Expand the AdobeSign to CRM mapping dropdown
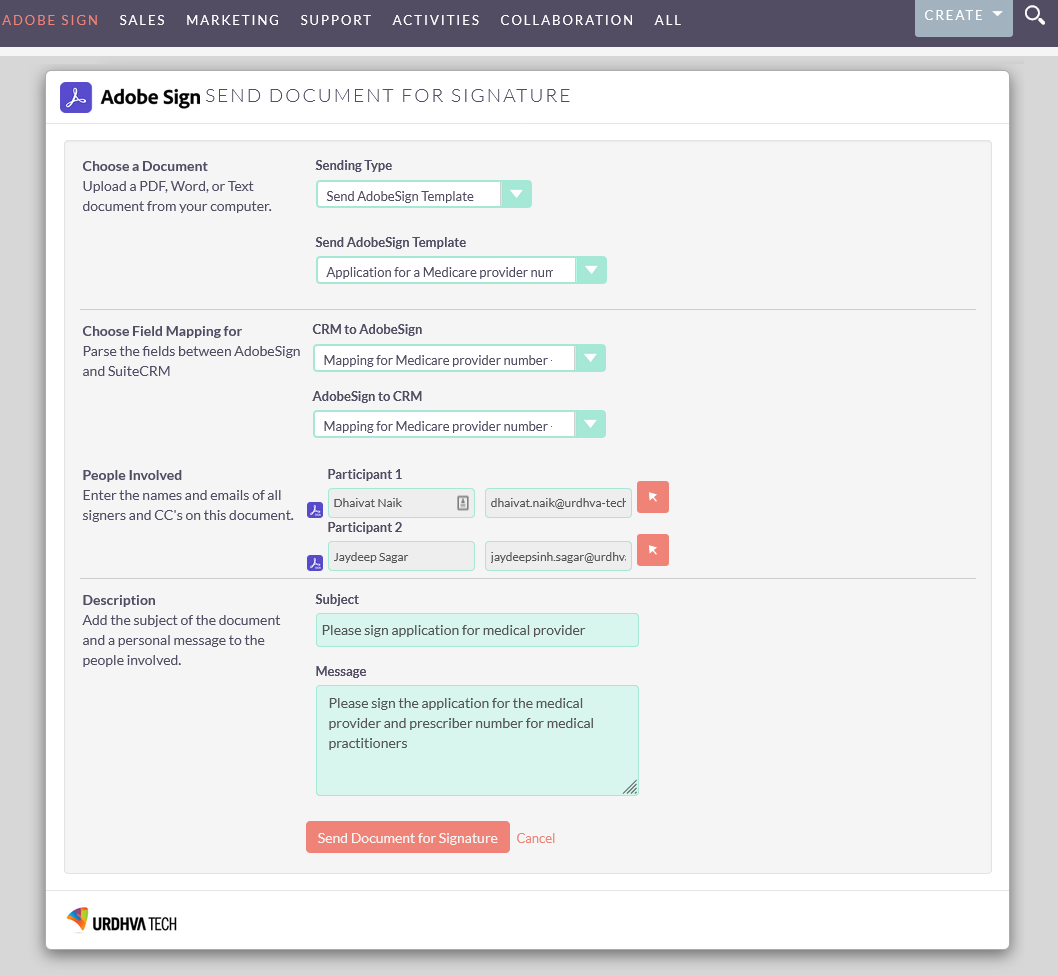 (x=460, y=425)
